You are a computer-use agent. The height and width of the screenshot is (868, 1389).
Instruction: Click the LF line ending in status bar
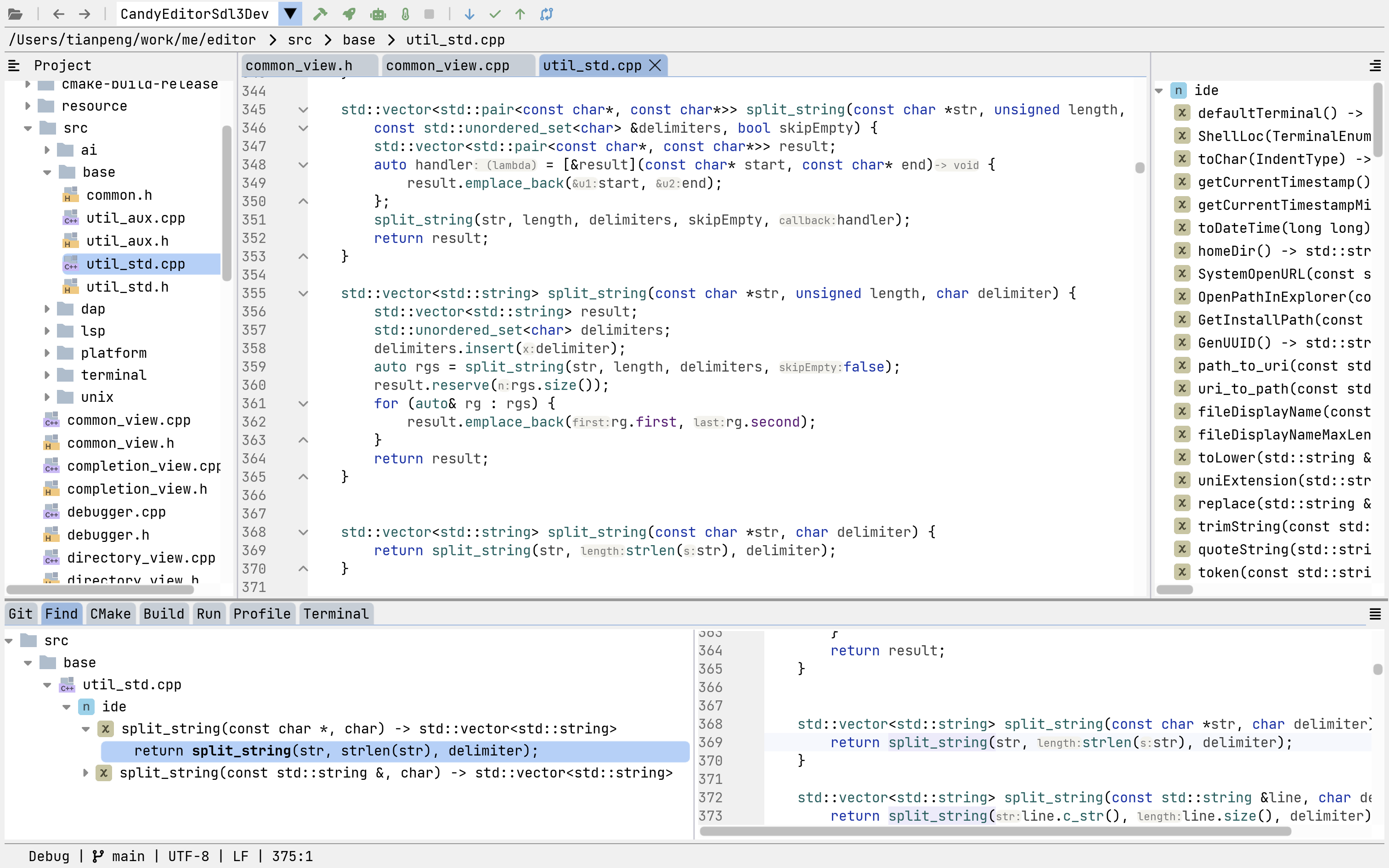(241, 856)
